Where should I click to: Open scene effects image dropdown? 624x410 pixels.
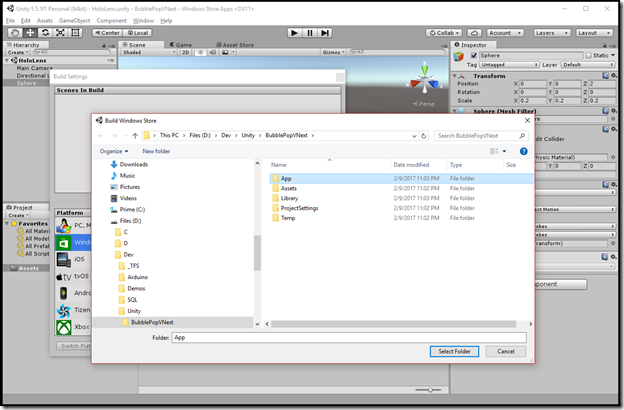click(x=228, y=52)
